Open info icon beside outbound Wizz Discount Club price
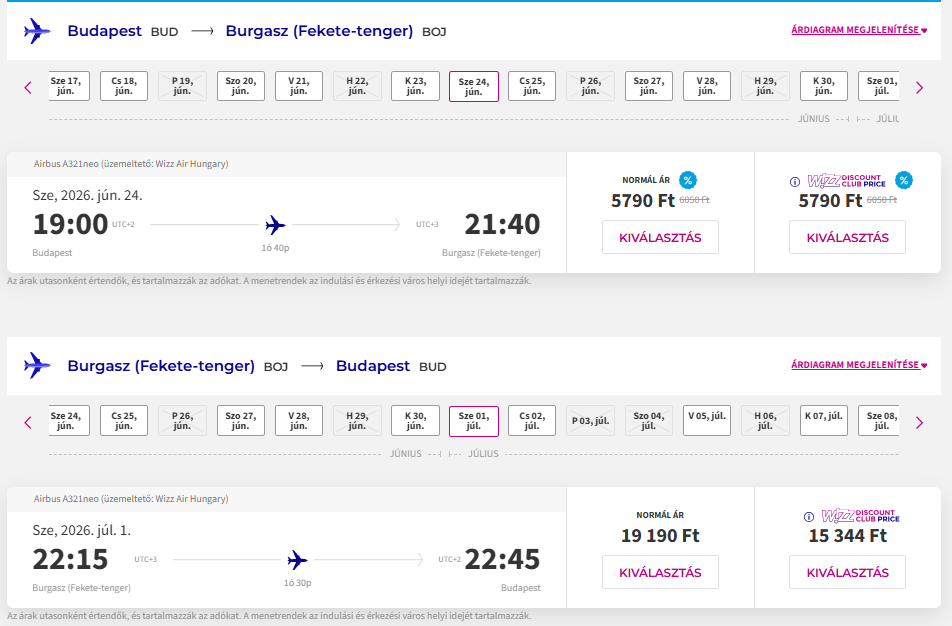Image resolution: width=952 pixels, height=626 pixels. (795, 182)
